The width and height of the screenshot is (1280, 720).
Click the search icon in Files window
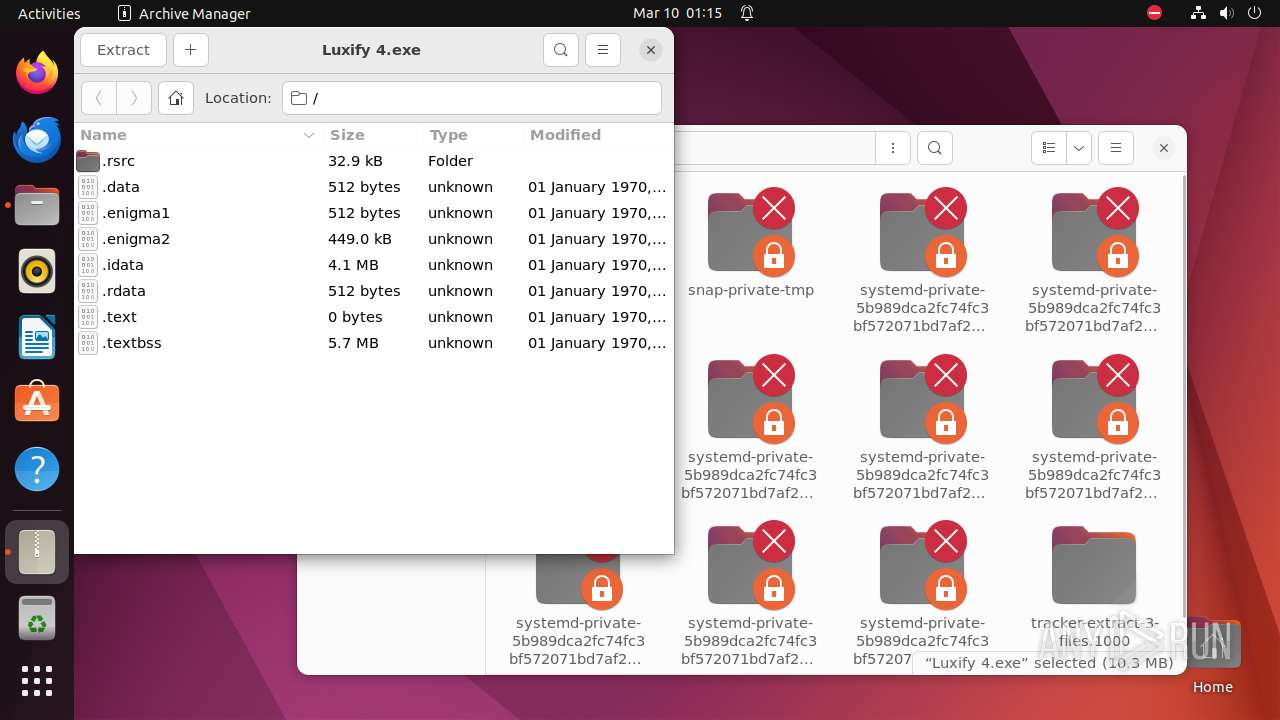coord(934,148)
